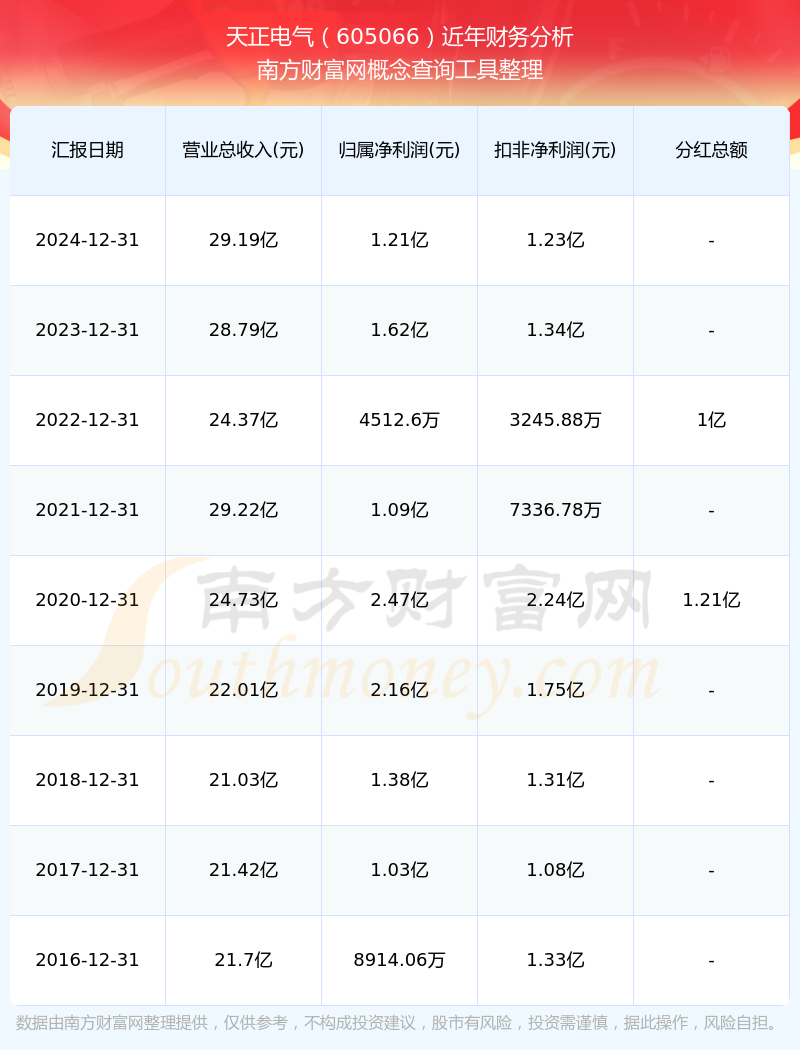The width and height of the screenshot is (800, 1050).
Task: Select revenue cell 24.37亿
Action: (244, 421)
